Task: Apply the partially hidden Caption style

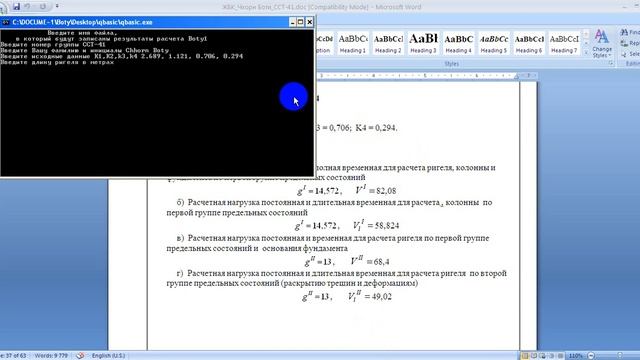Action: point(324,43)
